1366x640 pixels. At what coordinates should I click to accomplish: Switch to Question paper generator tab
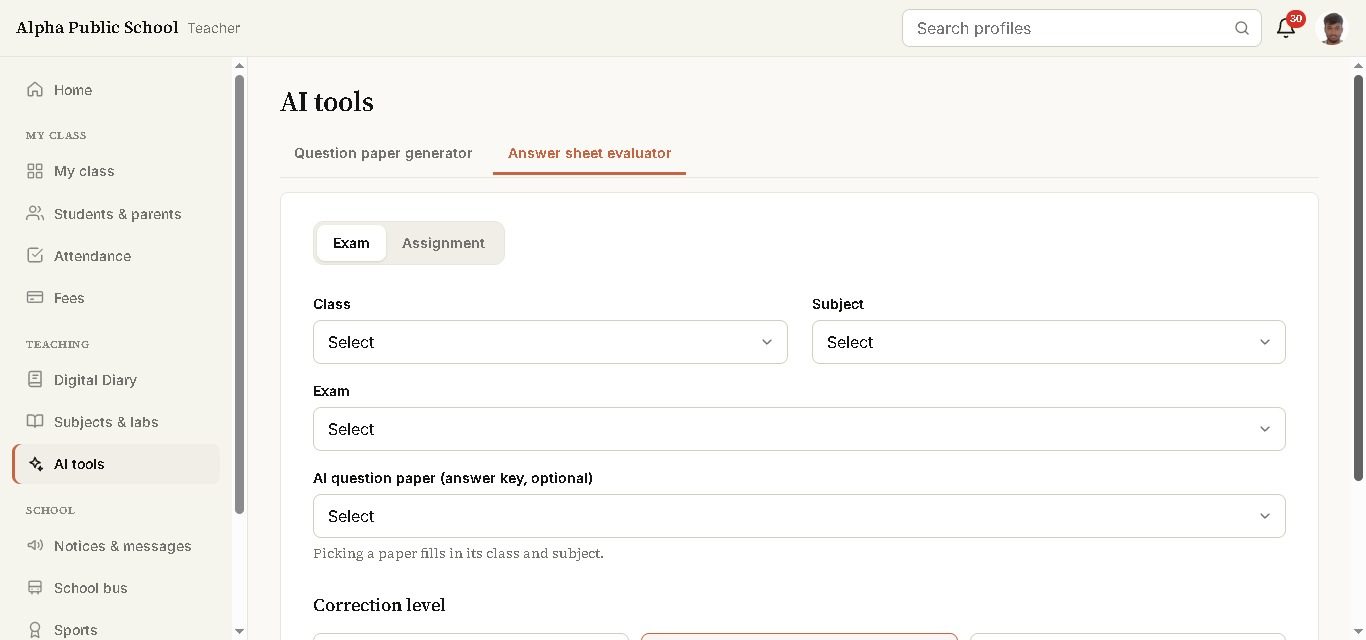pyautogui.click(x=383, y=153)
